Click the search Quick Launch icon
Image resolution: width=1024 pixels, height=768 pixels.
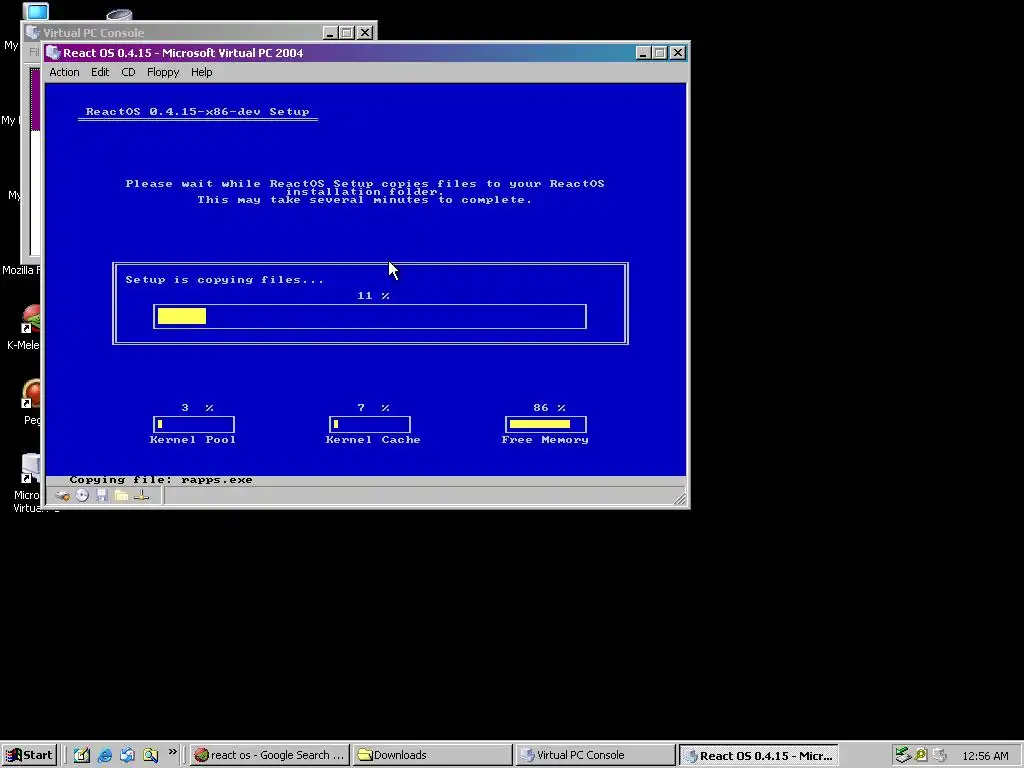coord(150,756)
